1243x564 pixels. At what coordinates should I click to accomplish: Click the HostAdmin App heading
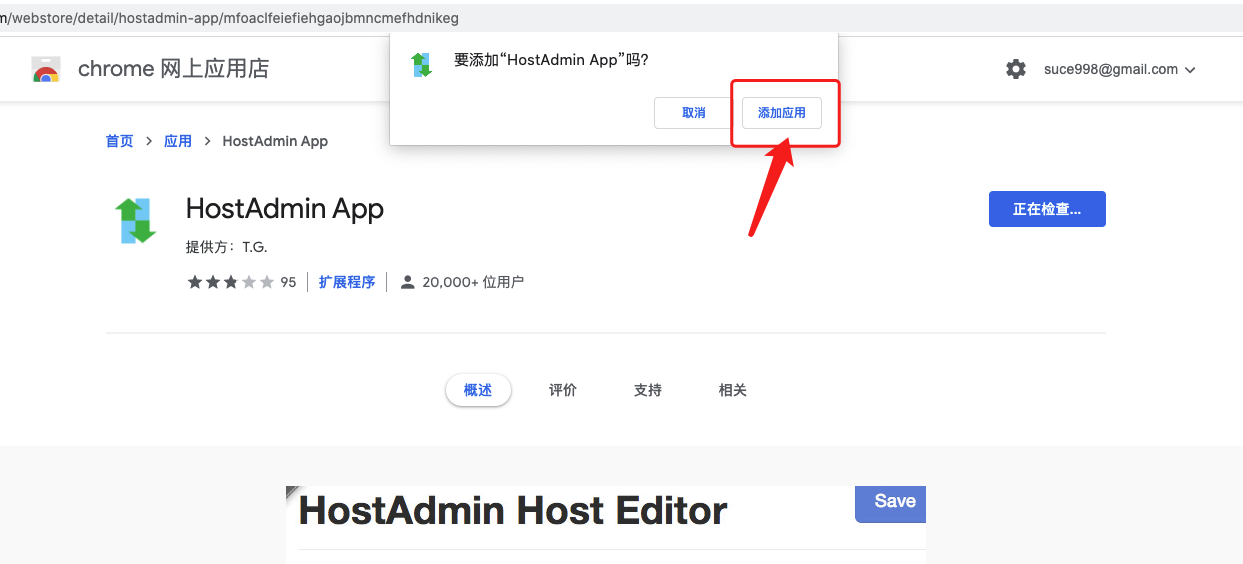coord(285,209)
